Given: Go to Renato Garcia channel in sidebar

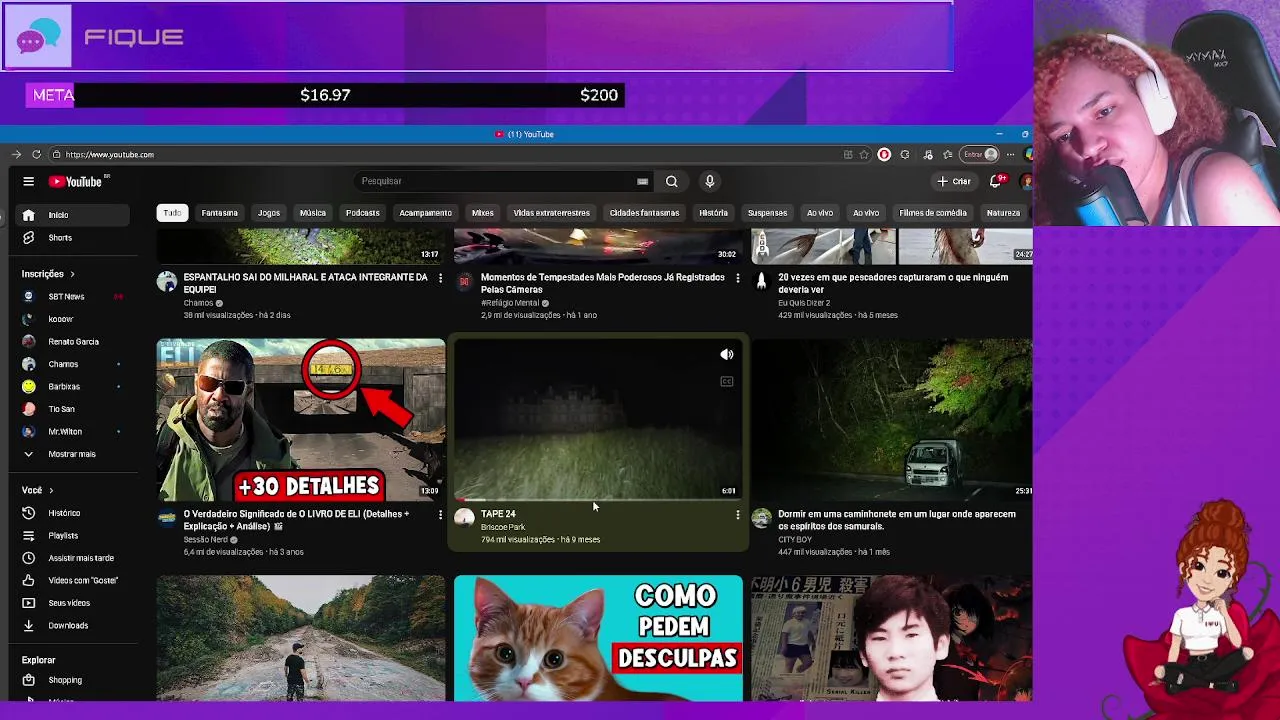Looking at the screenshot, I should [x=72, y=342].
